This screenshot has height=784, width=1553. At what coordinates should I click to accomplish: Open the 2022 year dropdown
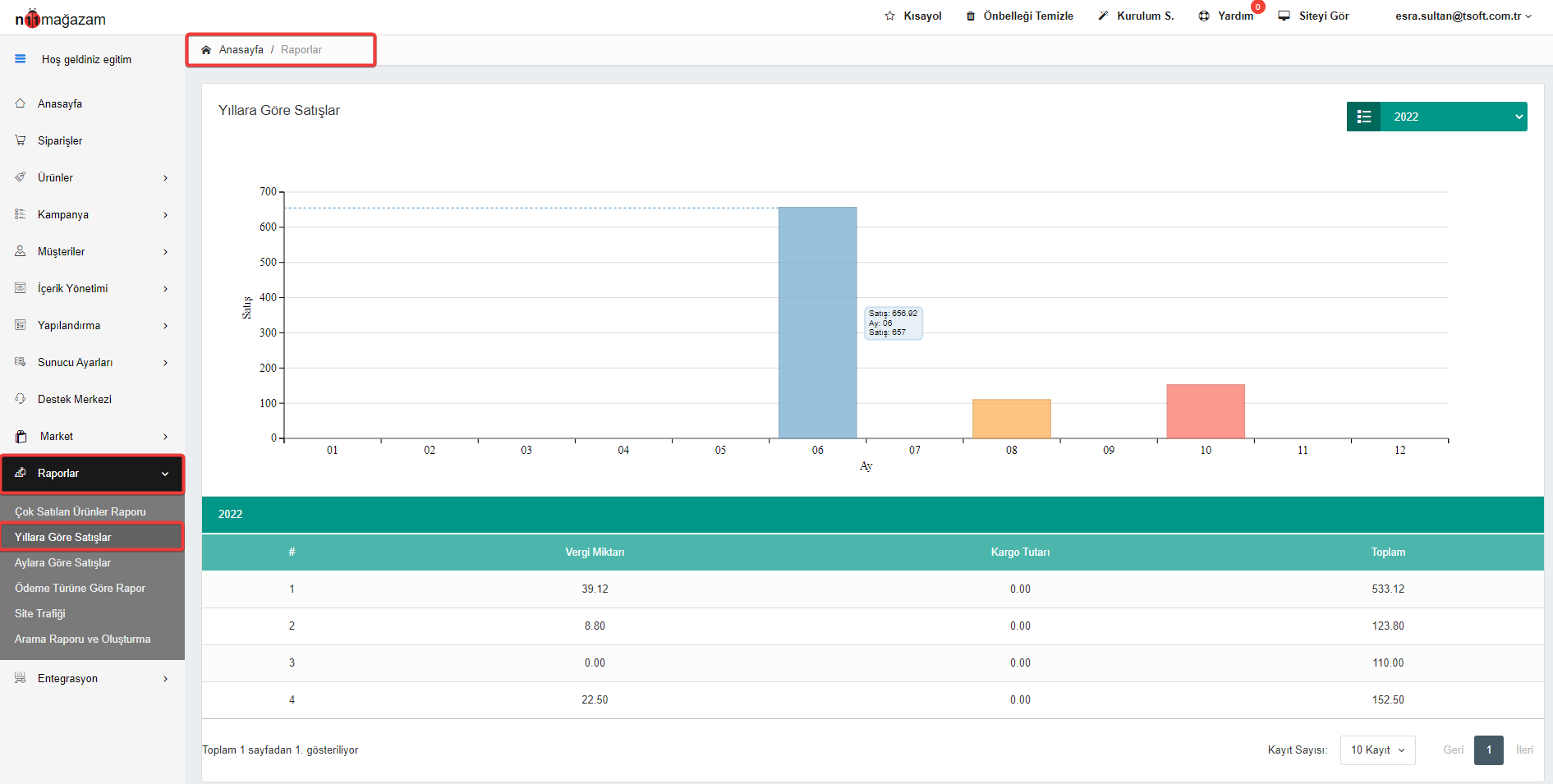(1454, 117)
